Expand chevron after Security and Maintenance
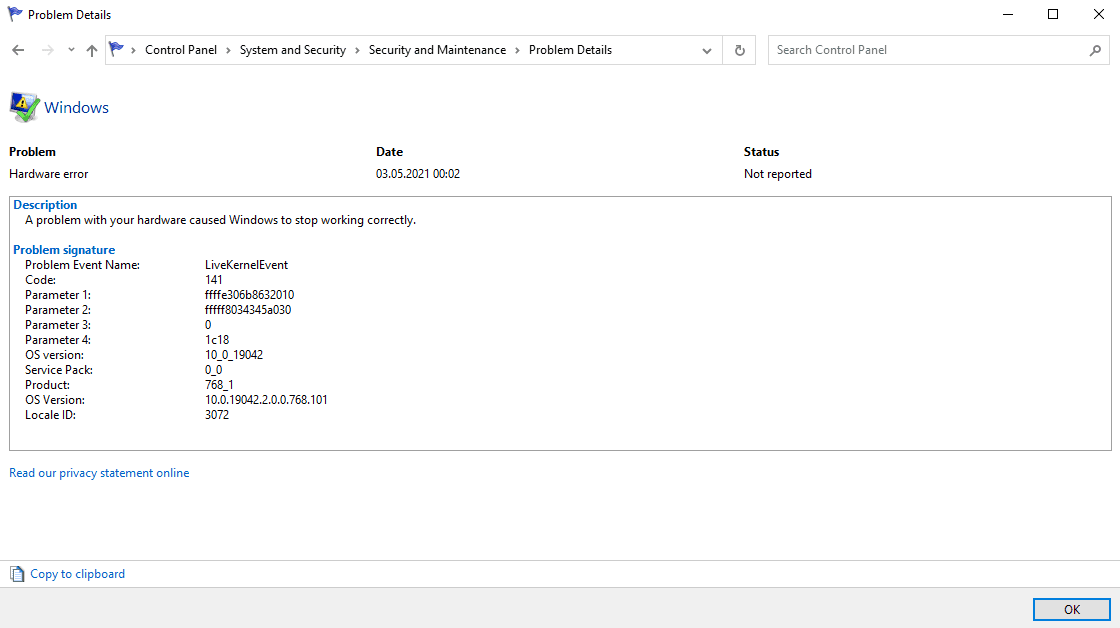Screen dimensions: 1120x628 pos(518,50)
